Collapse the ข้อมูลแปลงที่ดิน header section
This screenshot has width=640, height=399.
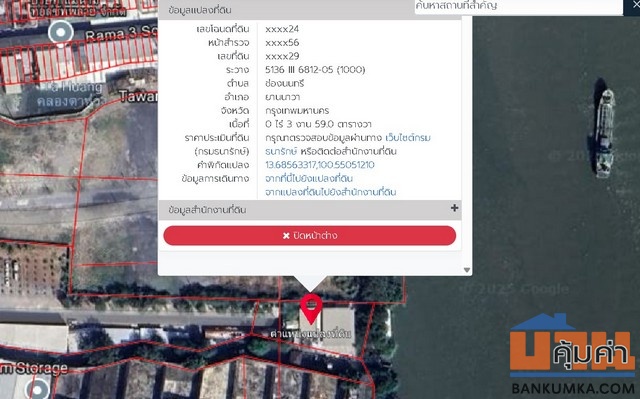309,10
